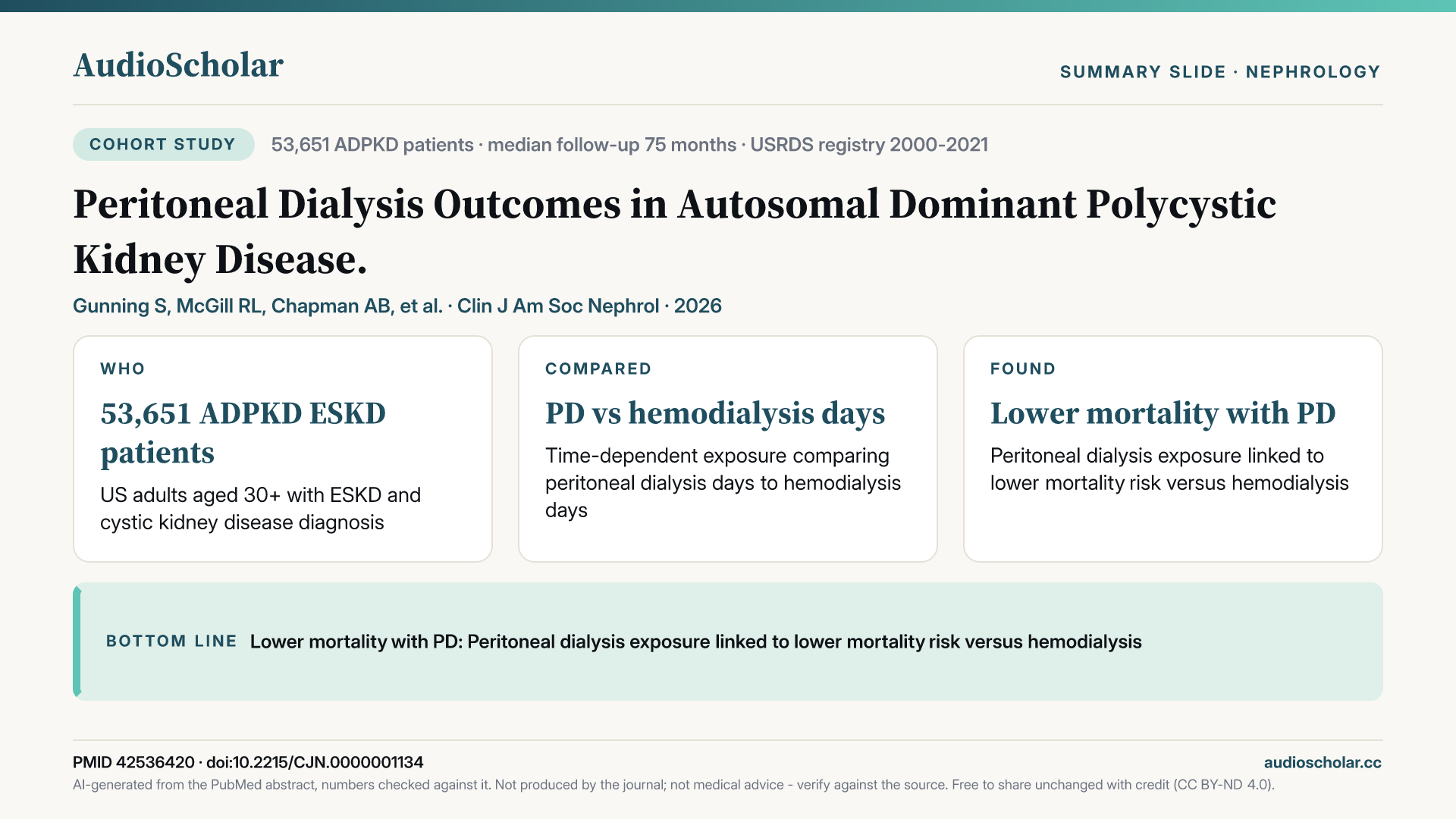The height and width of the screenshot is (819, 1456).
Task: Click FOUND card text 'Peritoneal dialysis exposure linked to'
Action: 1169,469
